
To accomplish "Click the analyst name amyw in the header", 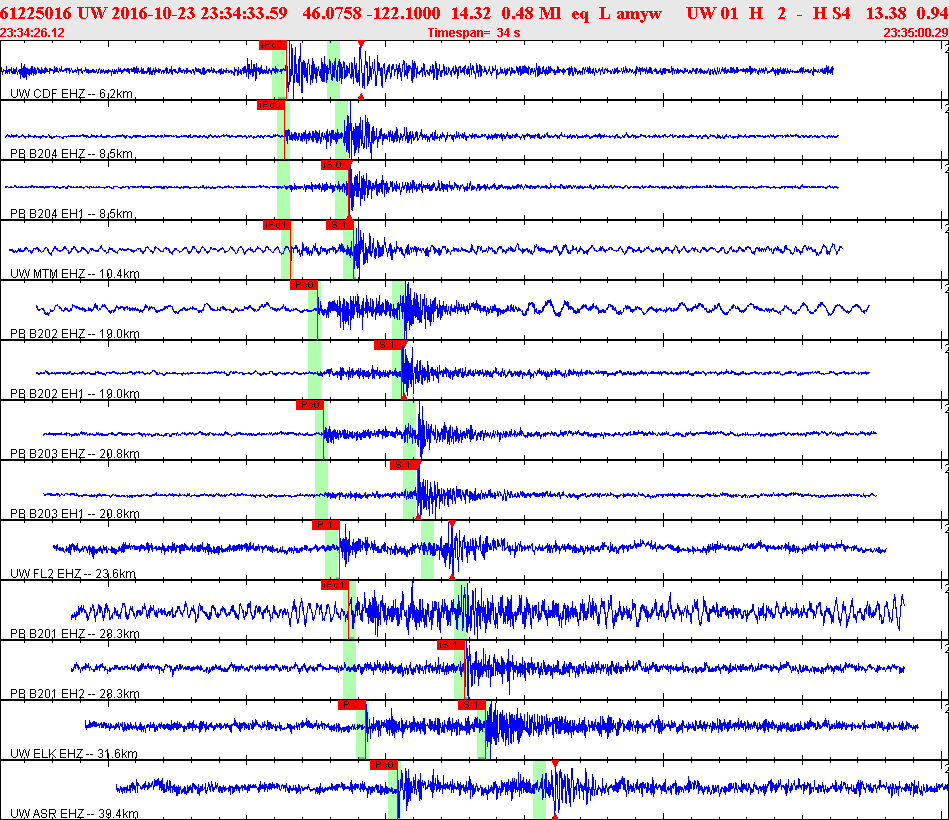I will [639, 13].
